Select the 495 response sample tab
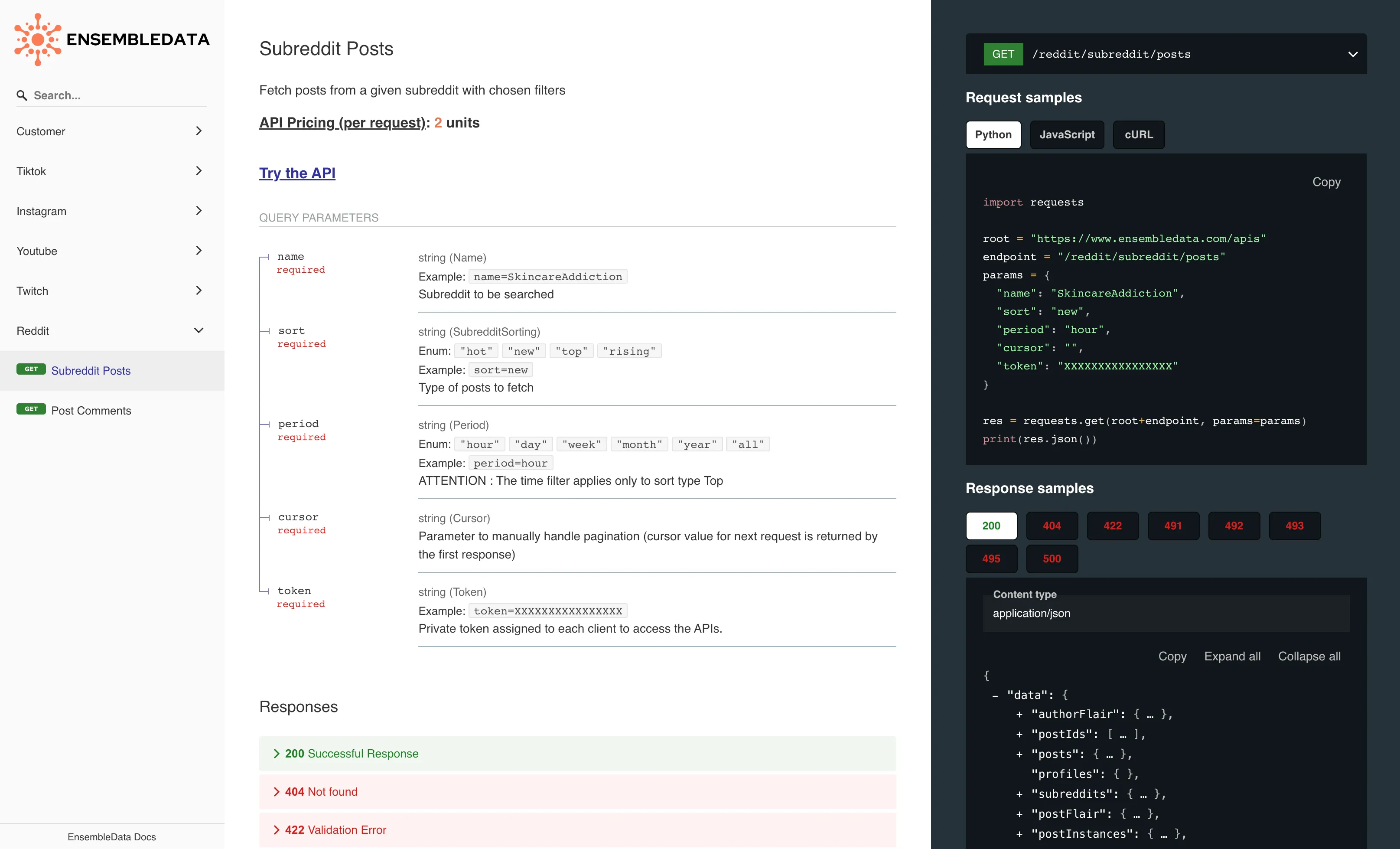The image size is (1400, 849). 991,558
